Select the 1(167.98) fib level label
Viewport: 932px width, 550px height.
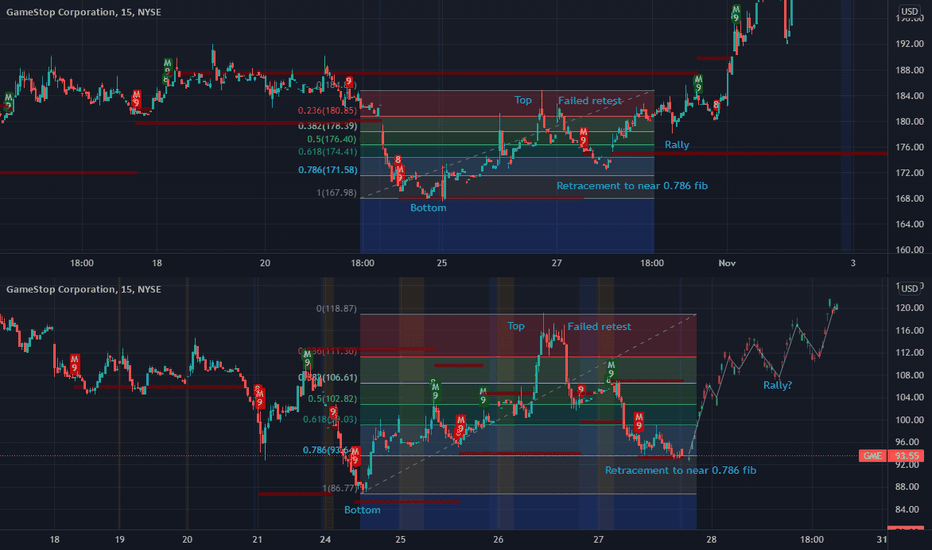(336, 193)
